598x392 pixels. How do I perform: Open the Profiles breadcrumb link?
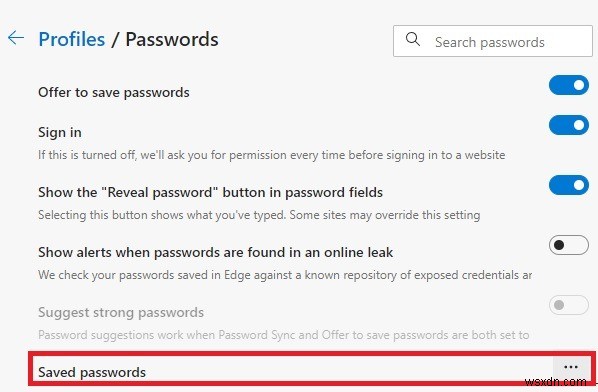tap(72, 39)
